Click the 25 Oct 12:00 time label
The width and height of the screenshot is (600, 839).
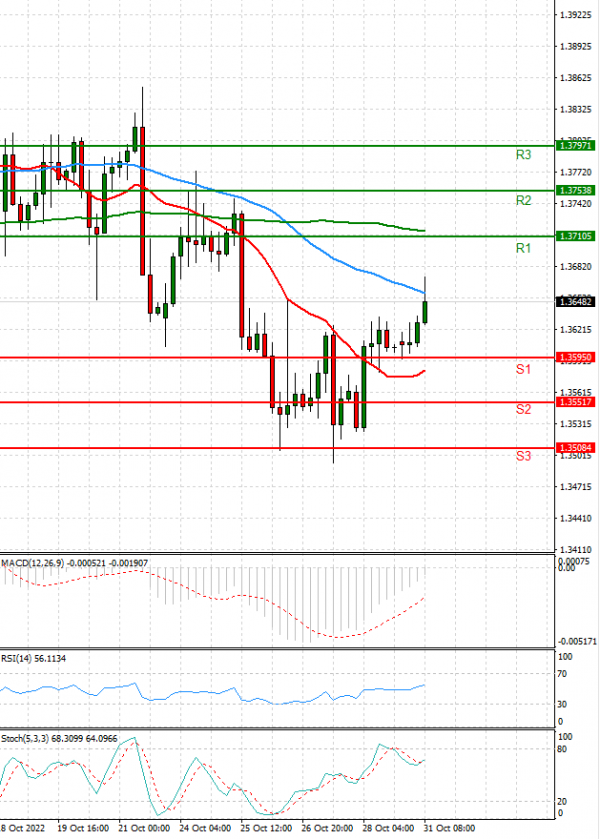tap(266, 828)
